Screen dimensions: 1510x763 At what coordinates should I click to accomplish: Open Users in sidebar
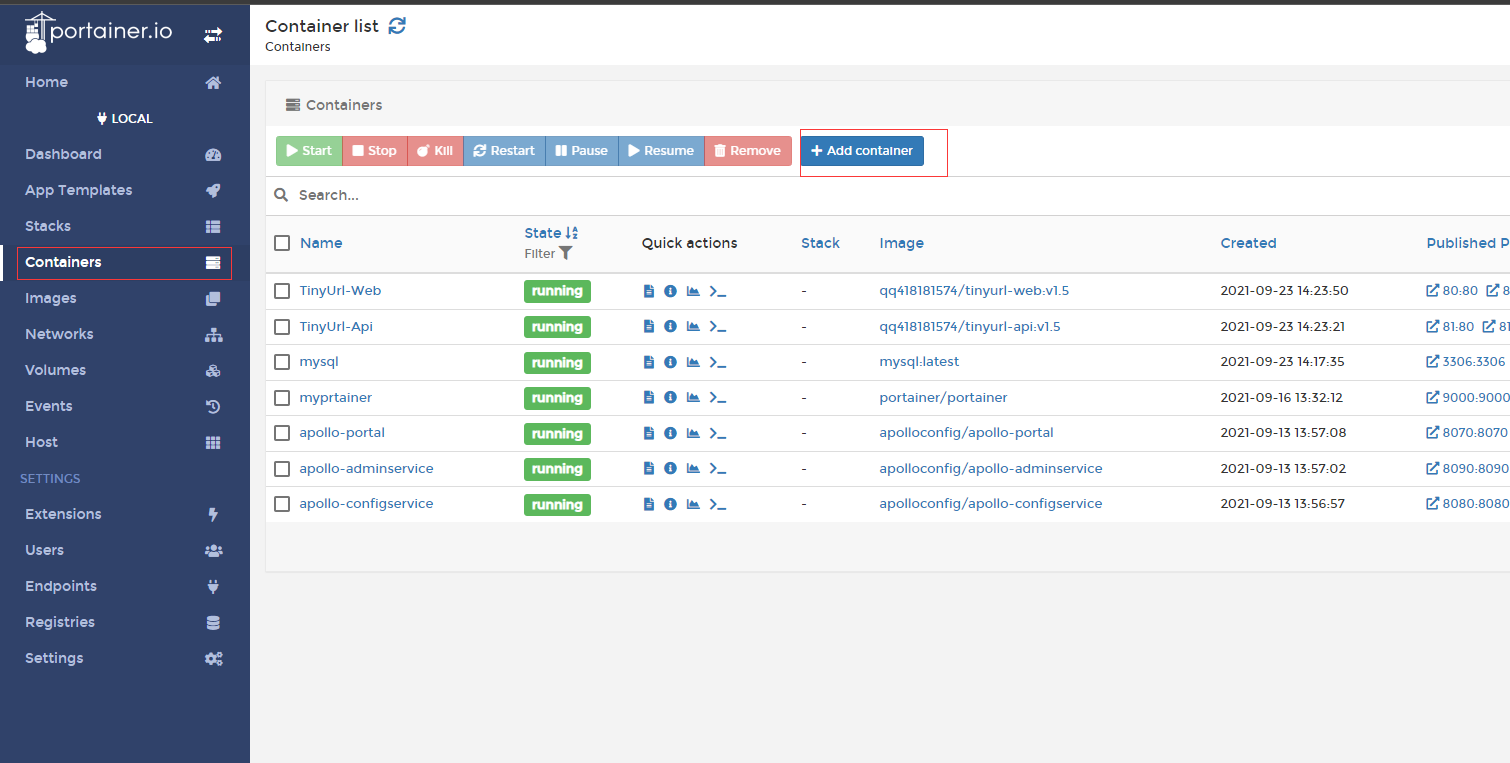124,550
